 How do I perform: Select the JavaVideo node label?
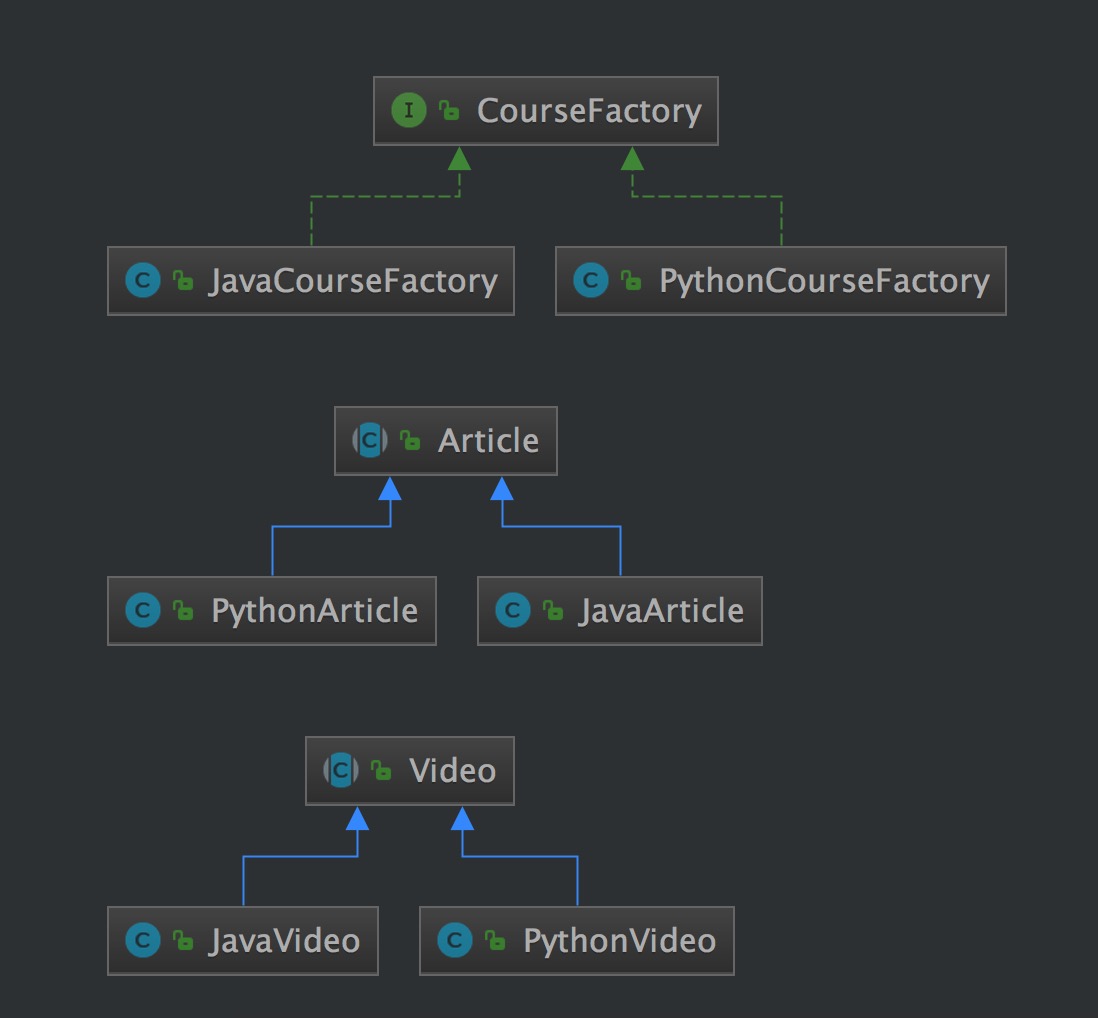284,941
